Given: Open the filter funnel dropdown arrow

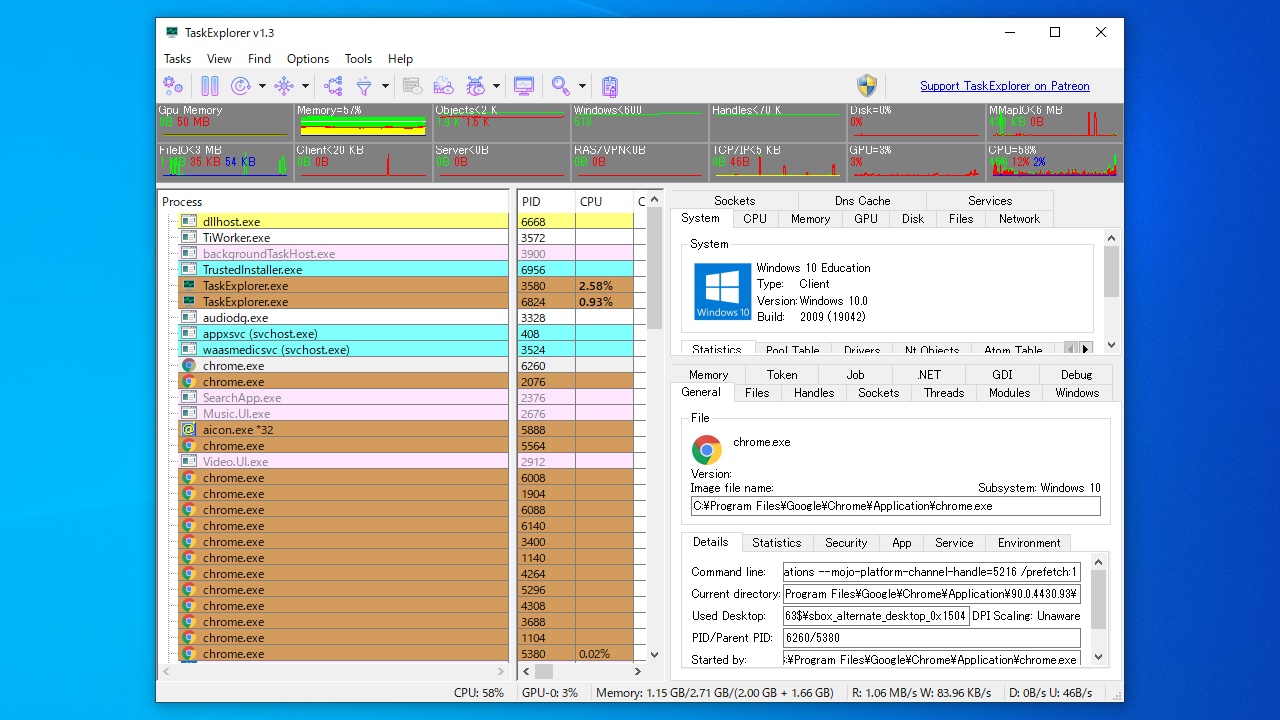Looking at the screenshot, I should (x=385, y=86).
